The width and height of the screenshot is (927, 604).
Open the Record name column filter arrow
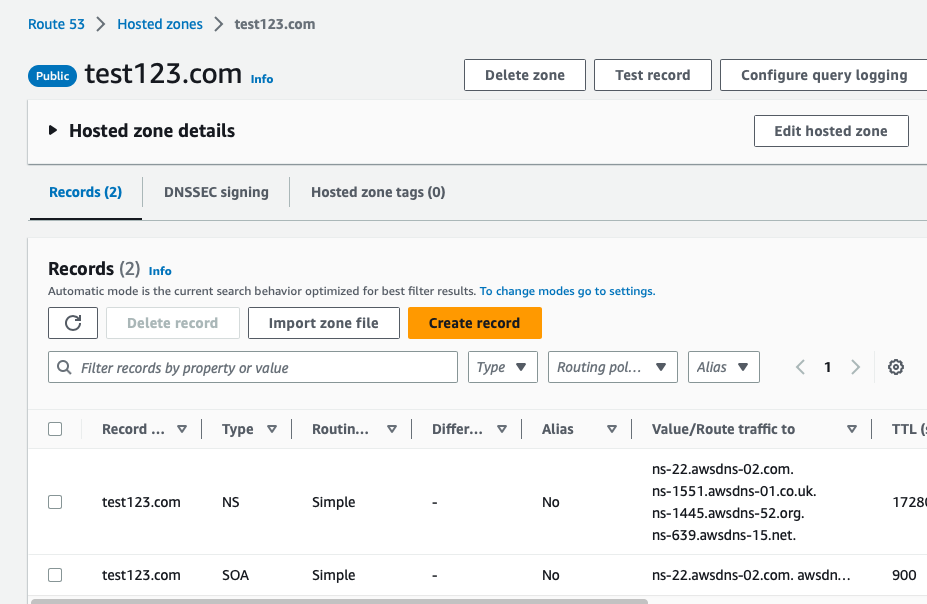182,428
